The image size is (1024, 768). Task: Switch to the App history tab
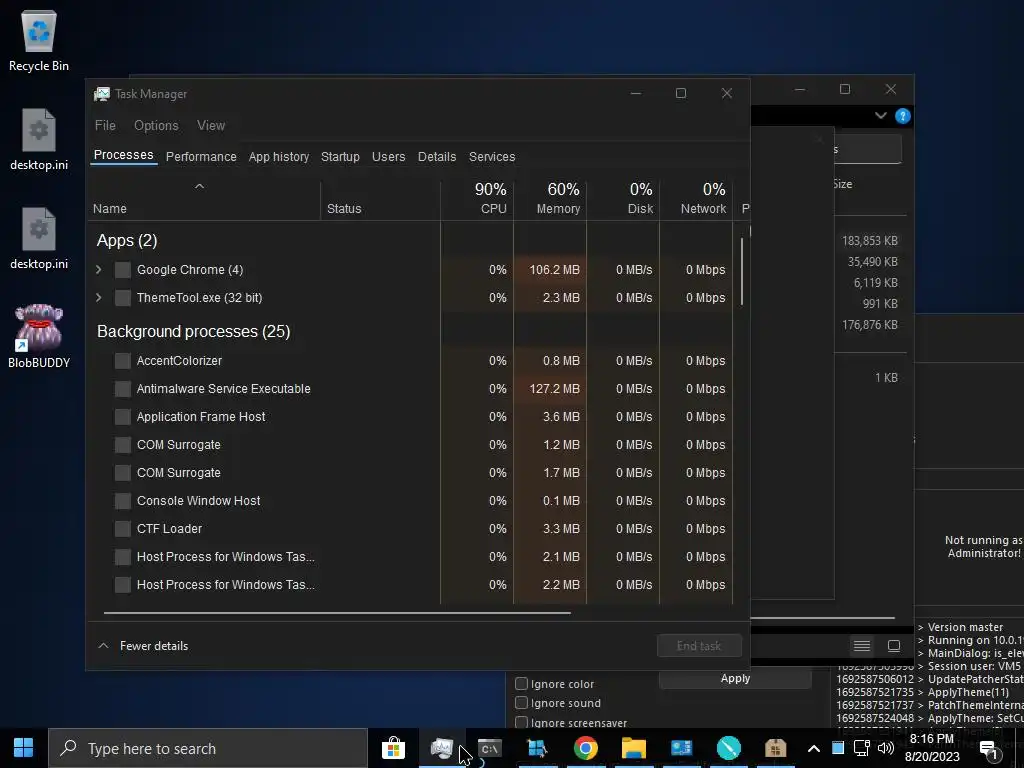point(279,157)
